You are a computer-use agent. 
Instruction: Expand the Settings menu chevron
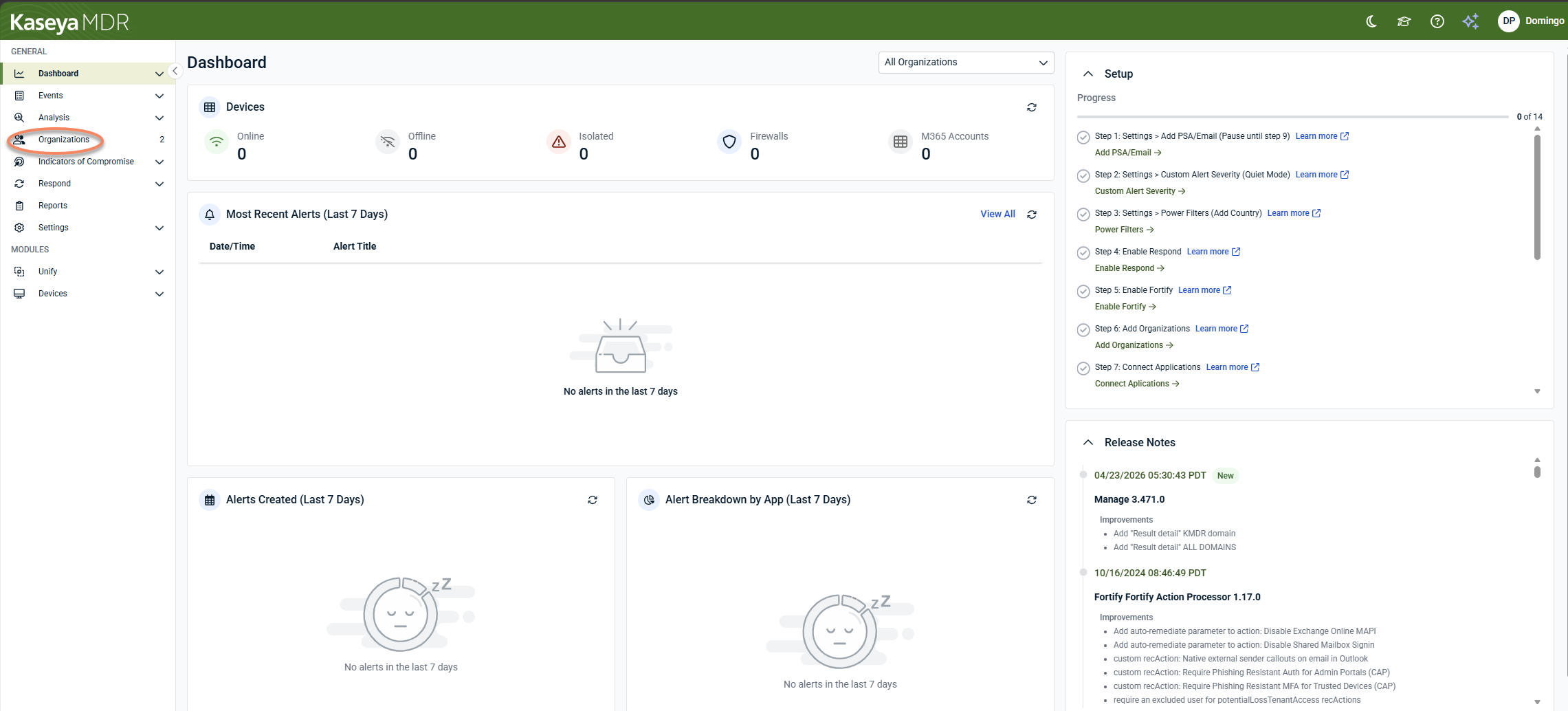[159, 228]
